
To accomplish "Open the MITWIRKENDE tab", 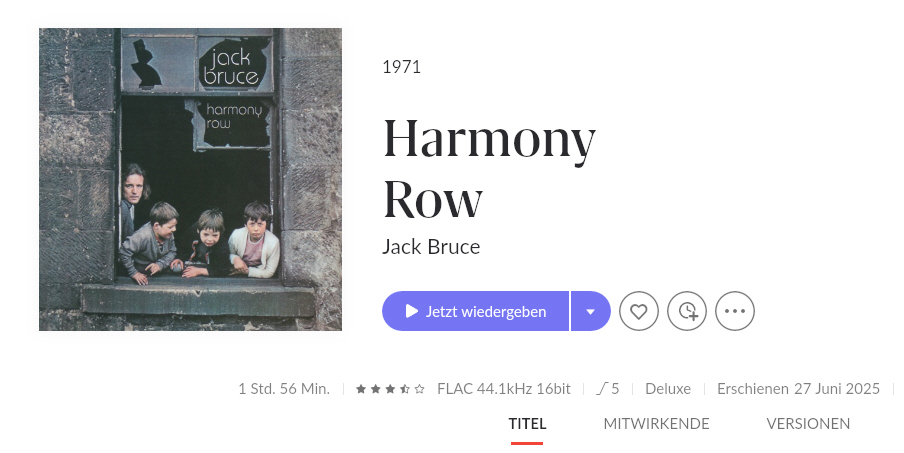I will click(x=656, y=424).
